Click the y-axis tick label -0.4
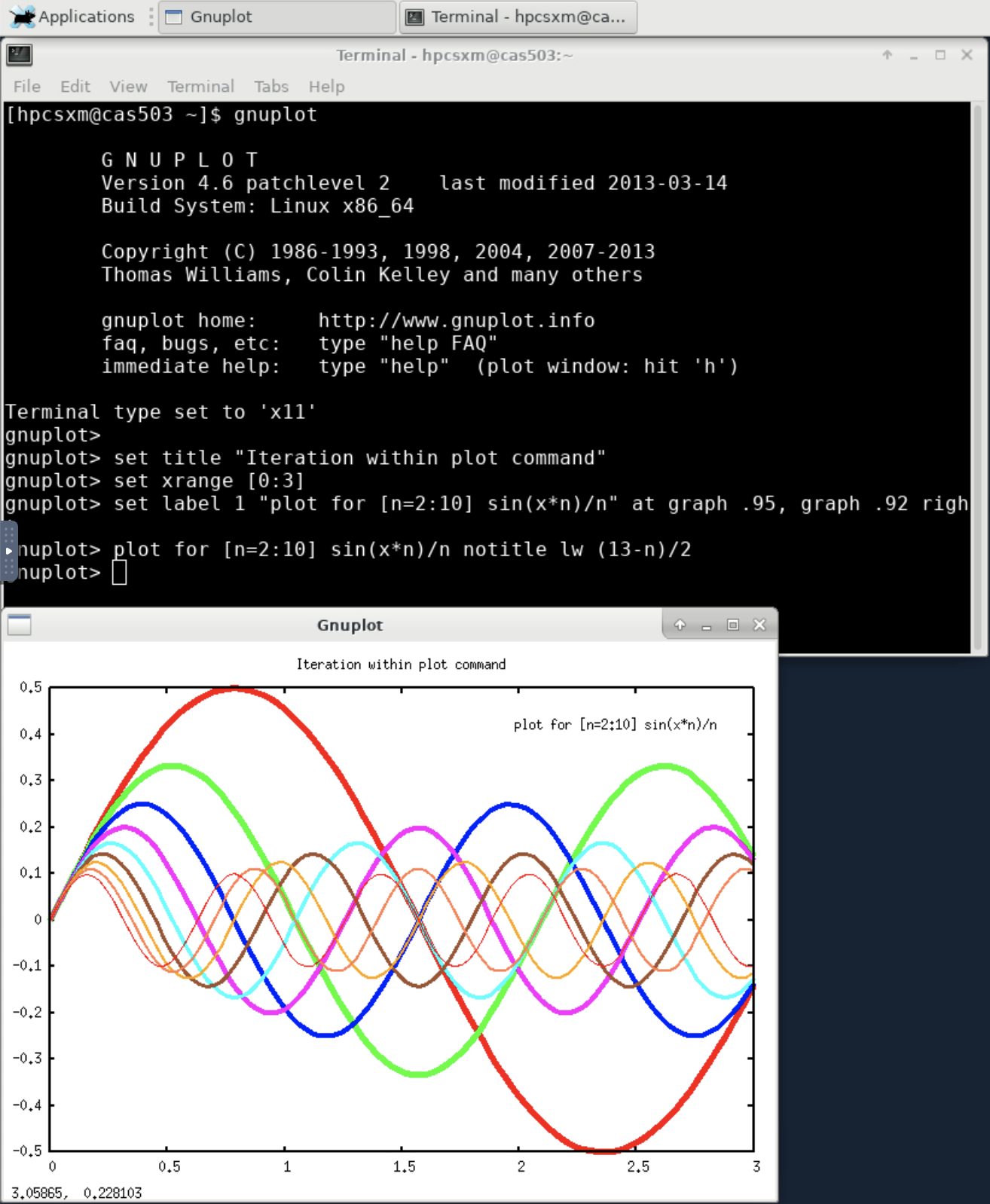The height and width of the screenshot is (1204, 990). (x=27, y=1105)
